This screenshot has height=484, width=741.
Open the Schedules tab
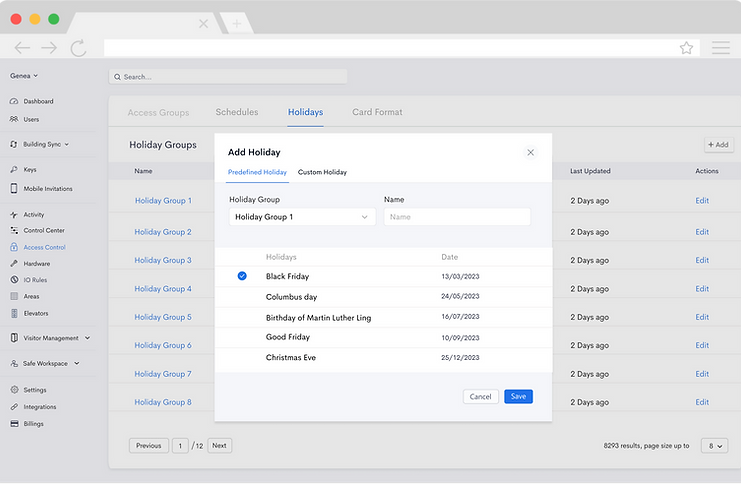[237, 112]
